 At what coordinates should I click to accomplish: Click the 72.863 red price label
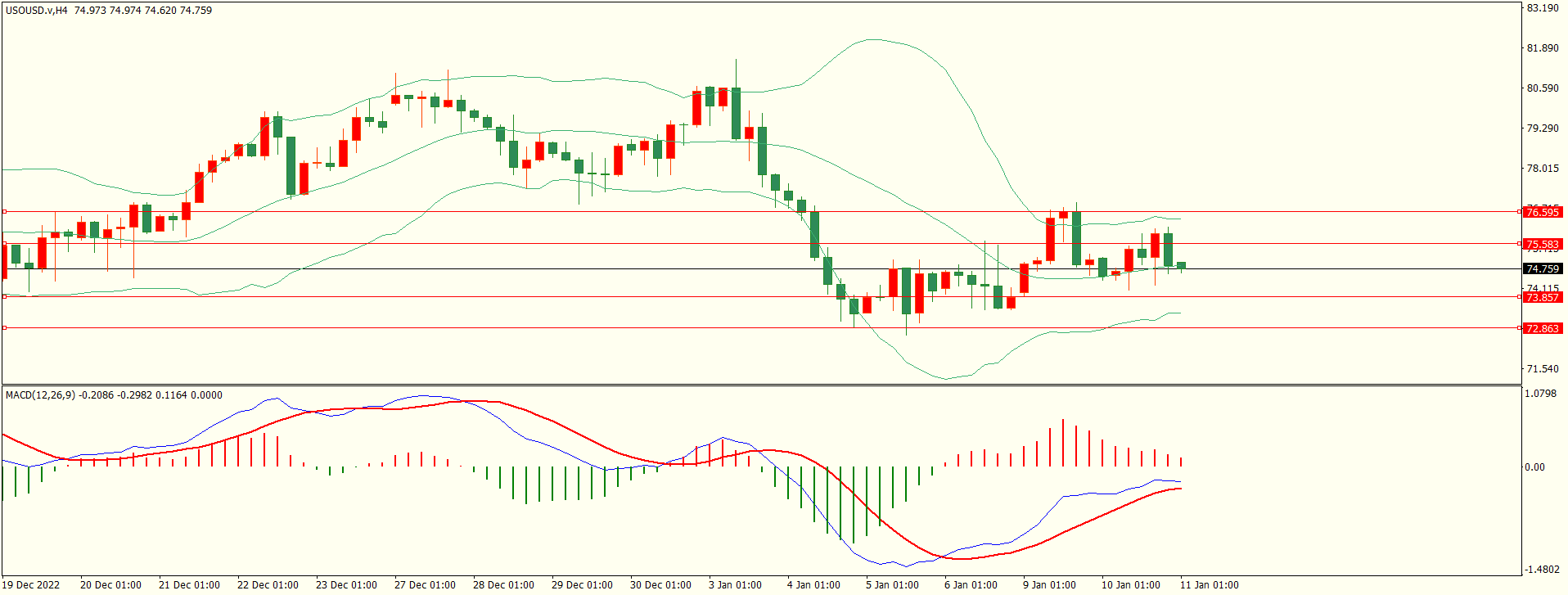[1543, 328]
